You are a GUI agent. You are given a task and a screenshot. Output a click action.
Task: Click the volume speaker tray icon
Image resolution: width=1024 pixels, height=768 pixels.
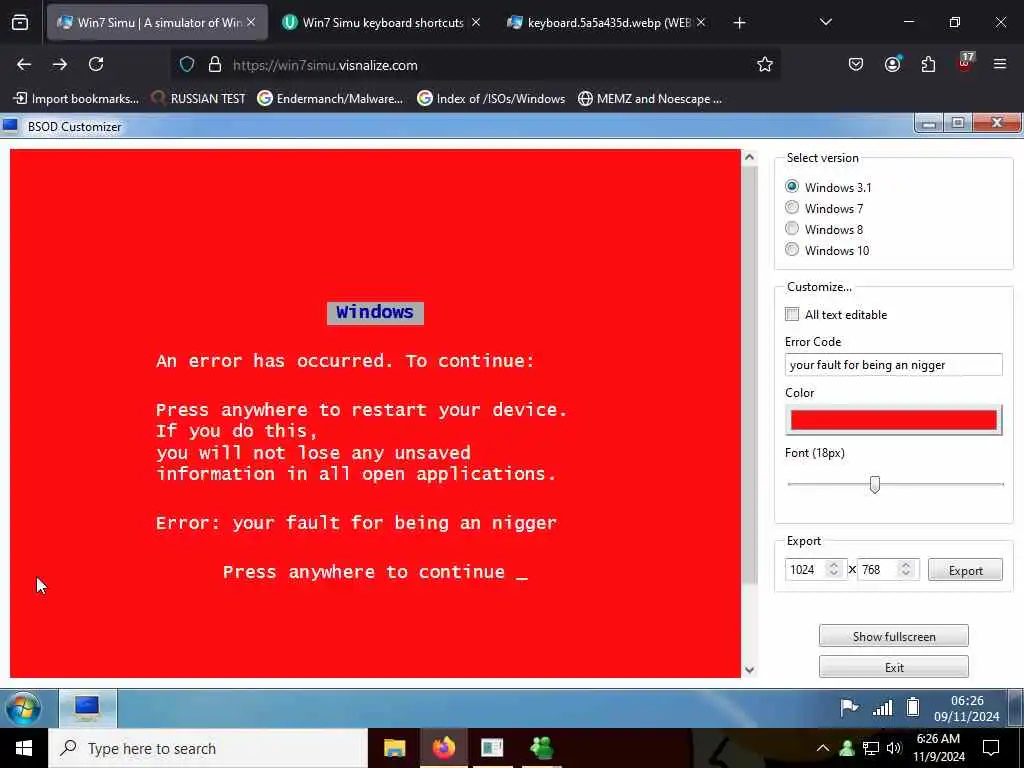coord(894,748)
